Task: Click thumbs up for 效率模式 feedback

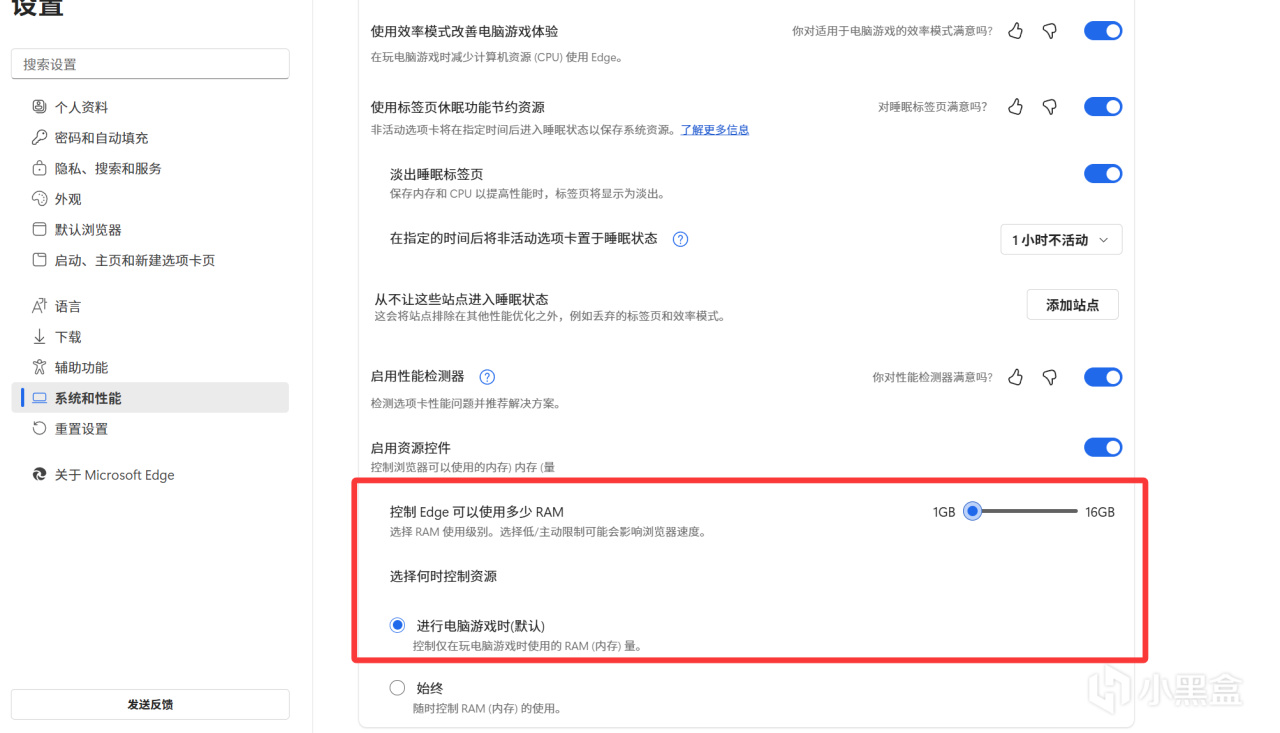Action: pos(1016,31)
